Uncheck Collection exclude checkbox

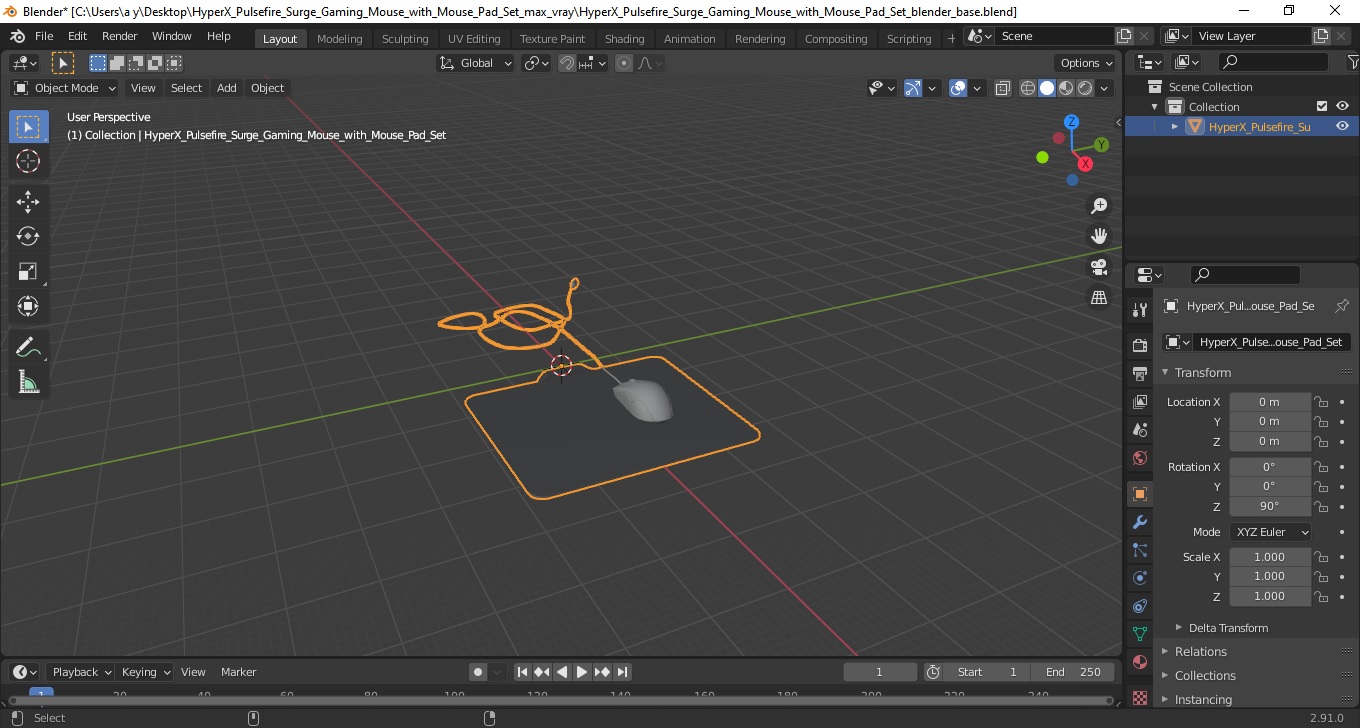pos(1322,106)
